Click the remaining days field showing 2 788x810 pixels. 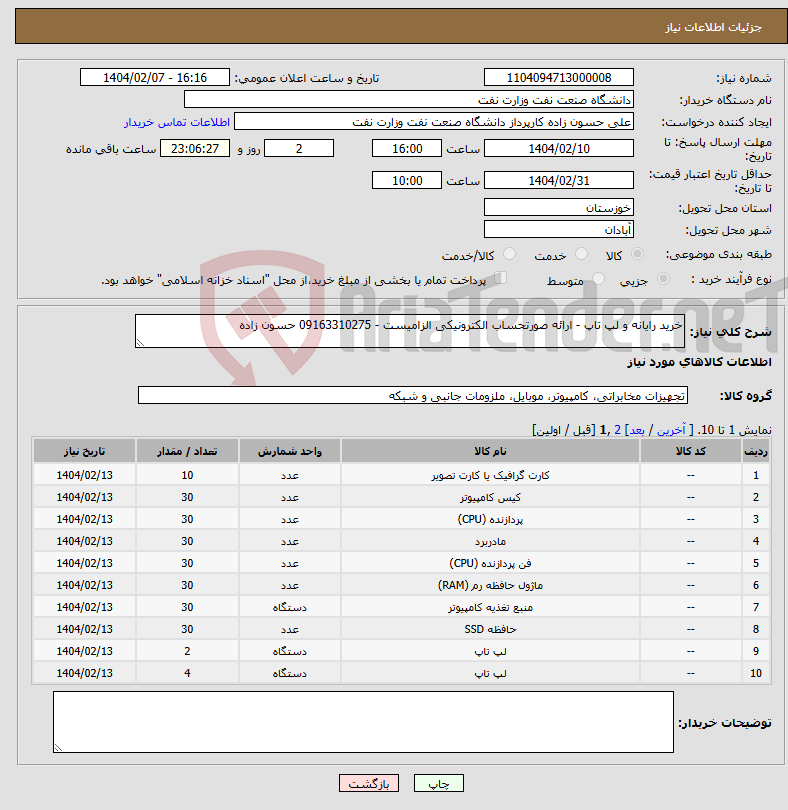[x=299, y=149]
